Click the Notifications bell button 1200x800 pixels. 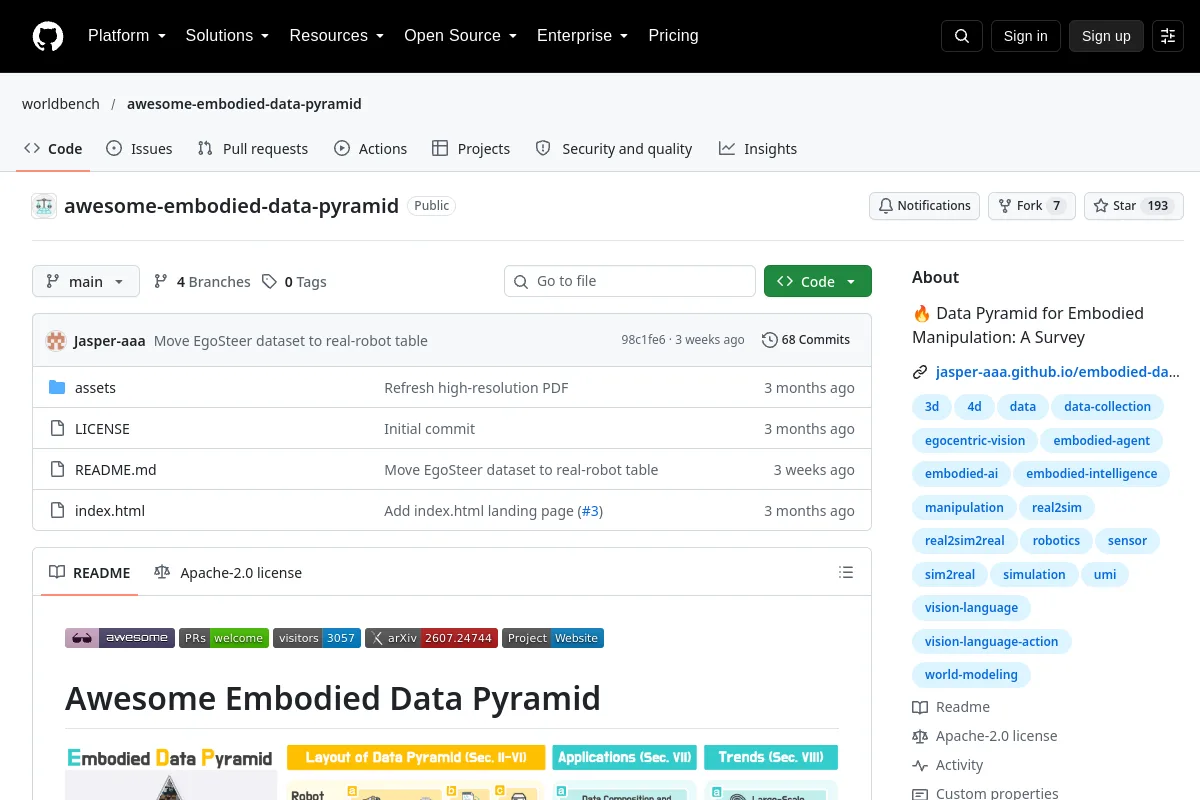(924, 206)
